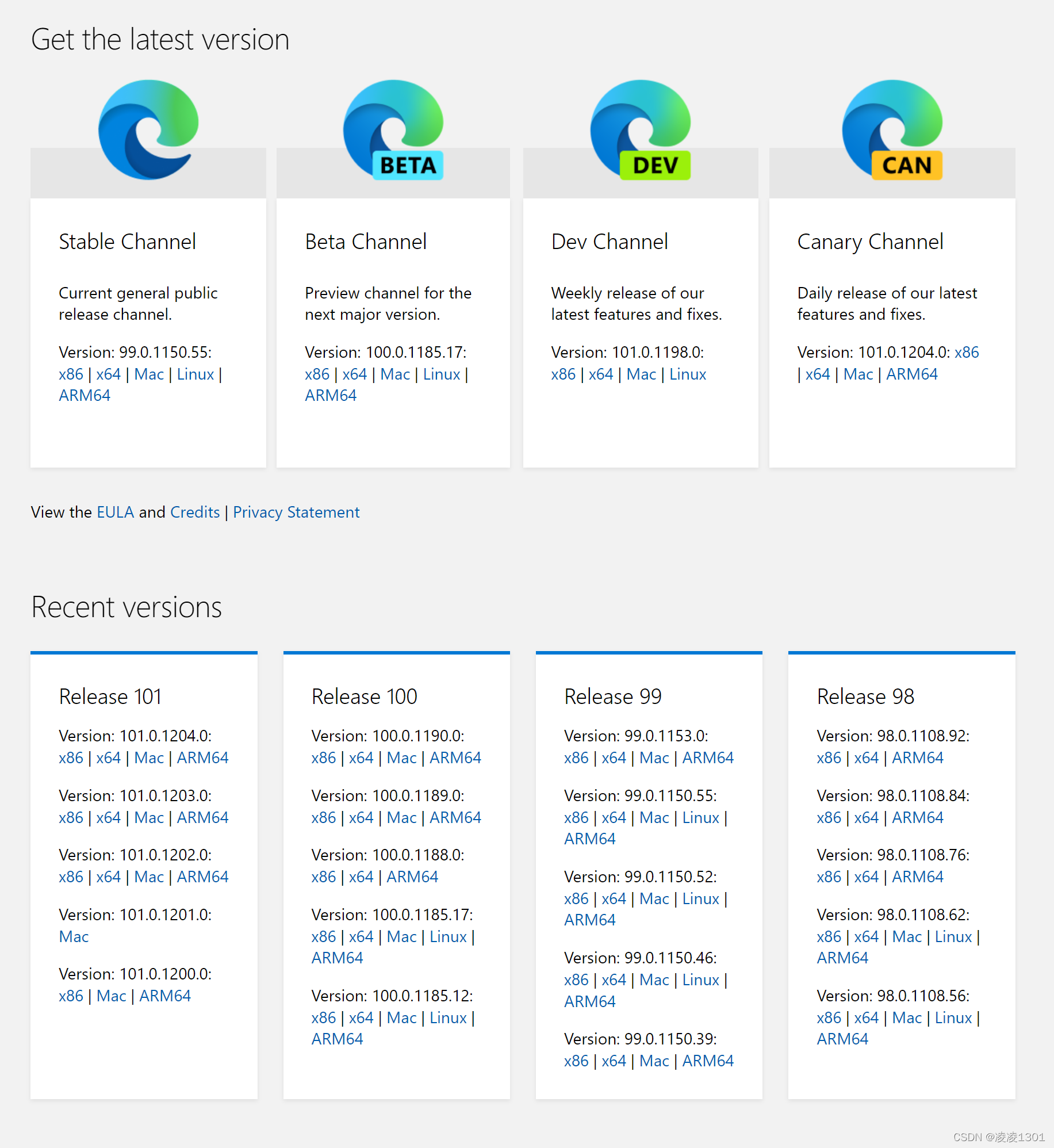Open the EULA link
1054x1148 pixels.
[115, 512]
